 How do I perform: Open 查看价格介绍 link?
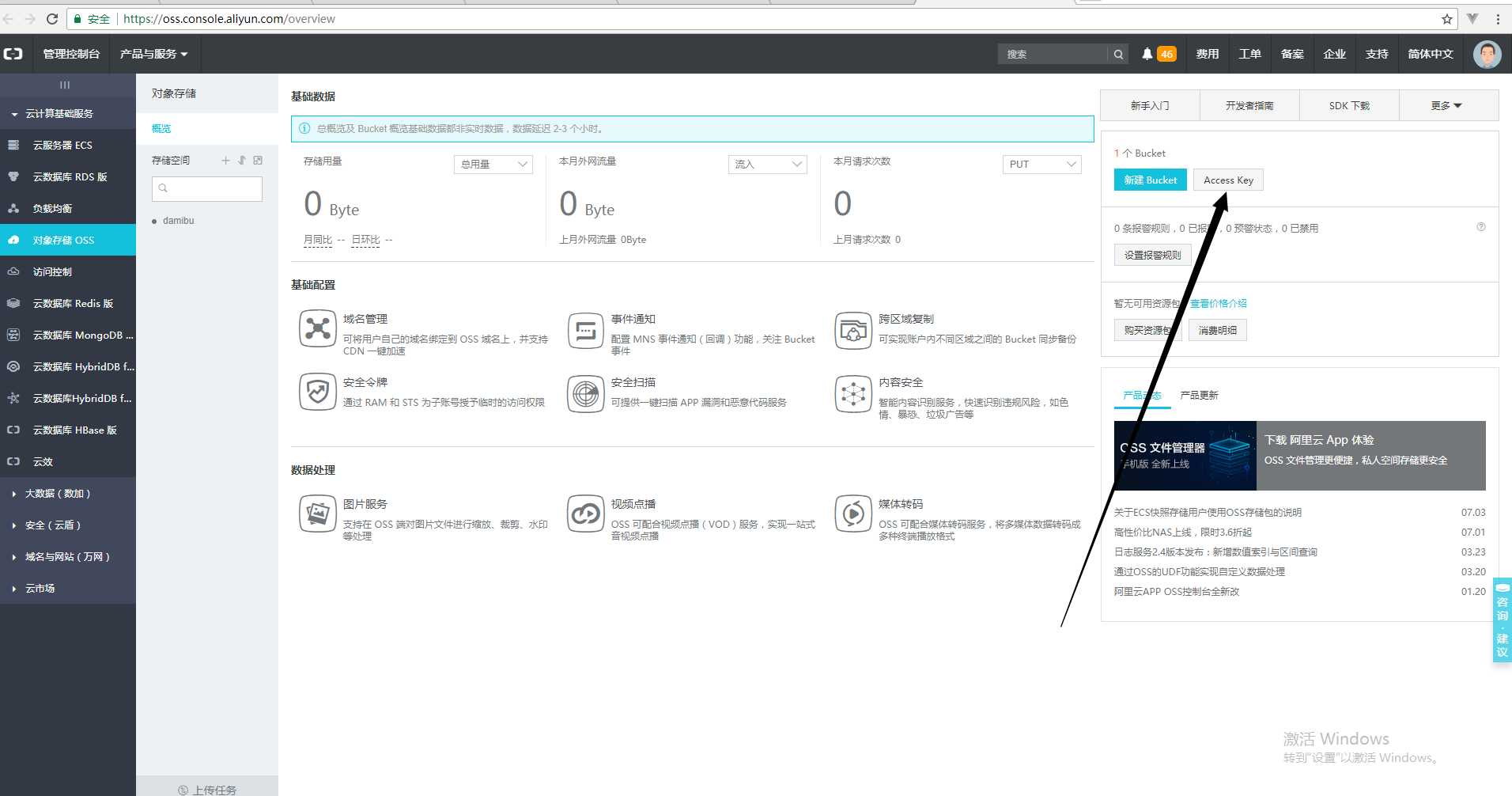(1218, 303)
